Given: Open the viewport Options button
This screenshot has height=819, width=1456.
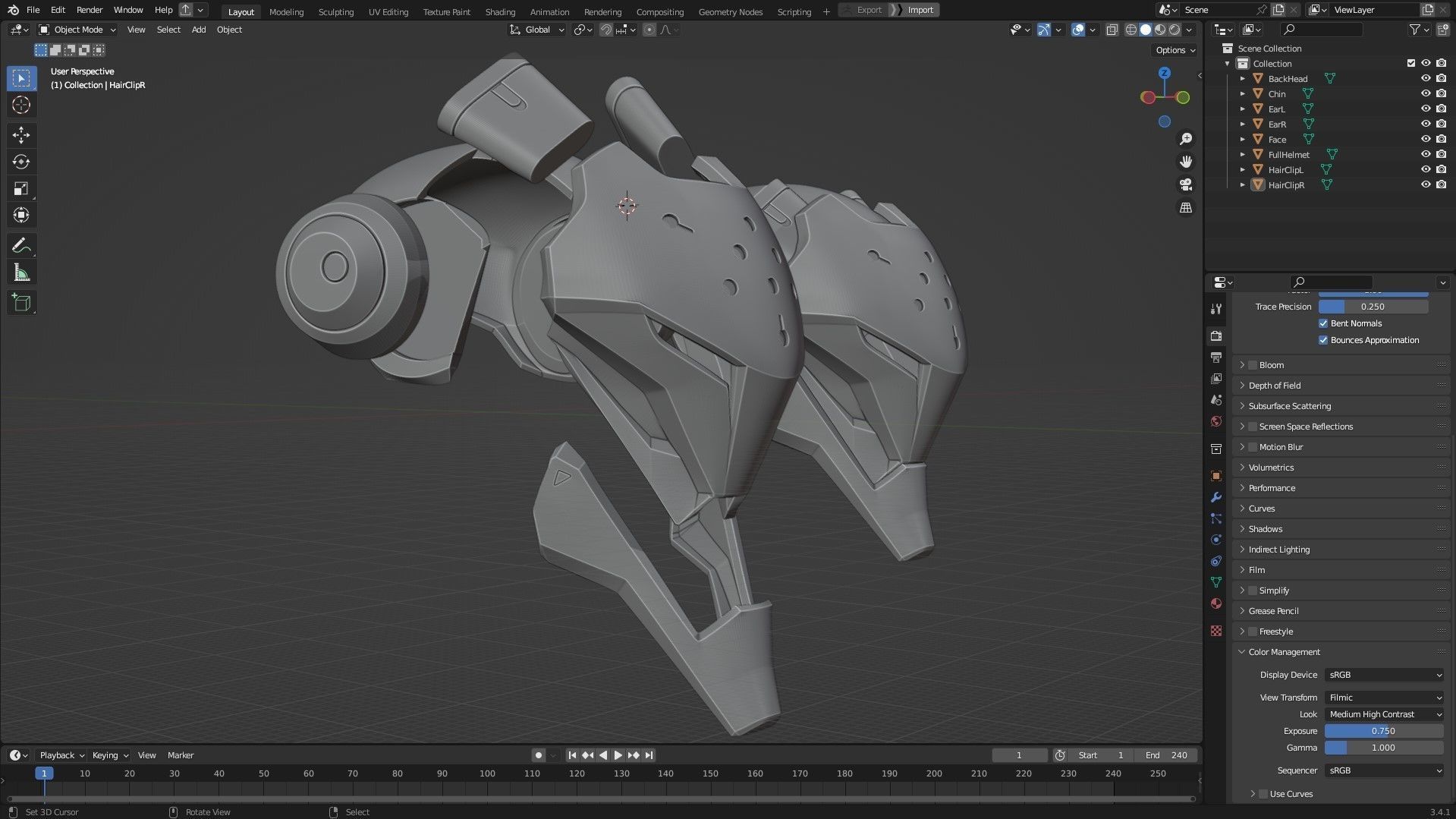Looking at the screenshot, I should click(x=1175, y=50).
